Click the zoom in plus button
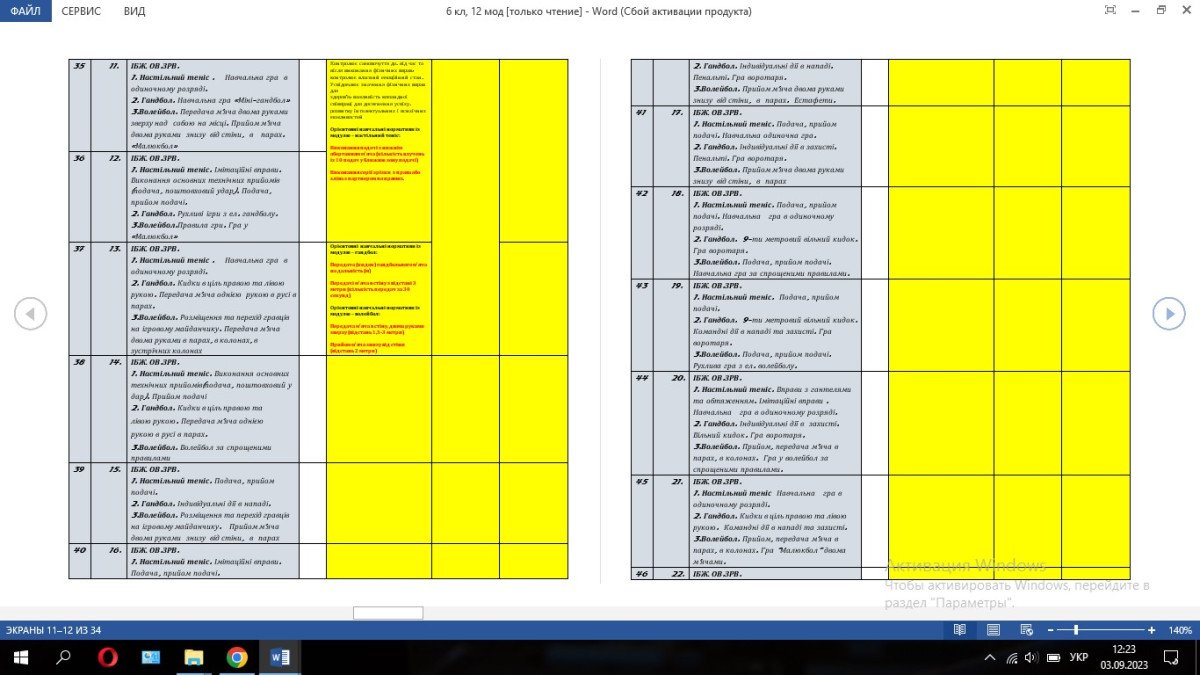Viewport: 1200px width, 675px height. point(1151,630)
